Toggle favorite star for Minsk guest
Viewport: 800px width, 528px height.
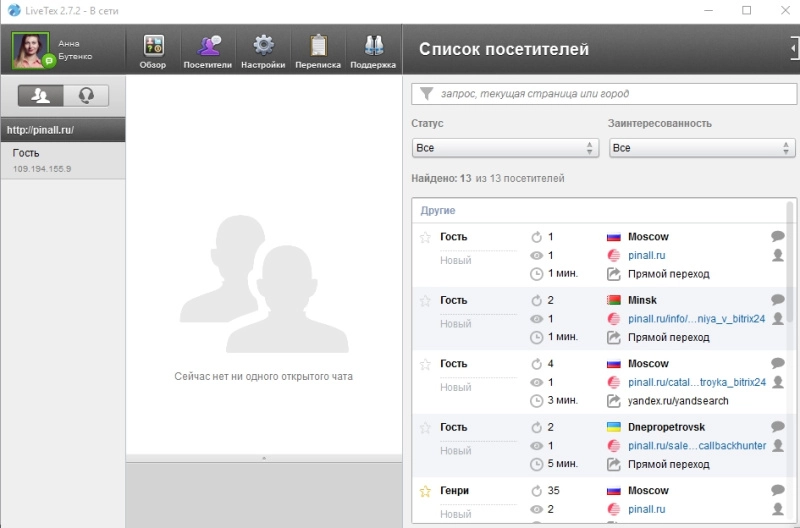[424, 301]
